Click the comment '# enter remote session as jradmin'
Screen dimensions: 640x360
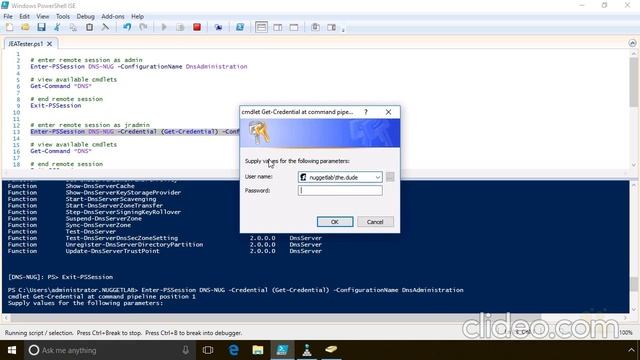click(x=90, y=125)
